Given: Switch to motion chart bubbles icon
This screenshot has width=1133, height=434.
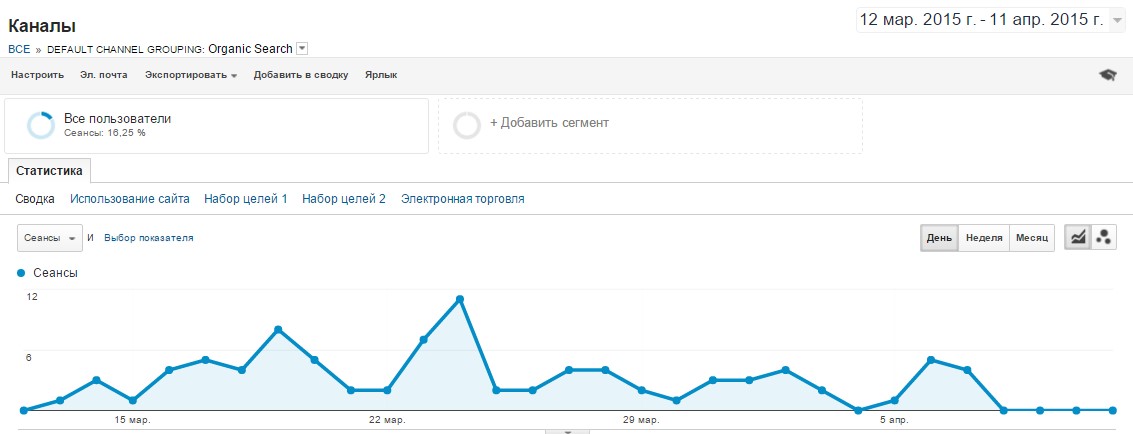Looking at the screenshot, I should (1104, 237).
